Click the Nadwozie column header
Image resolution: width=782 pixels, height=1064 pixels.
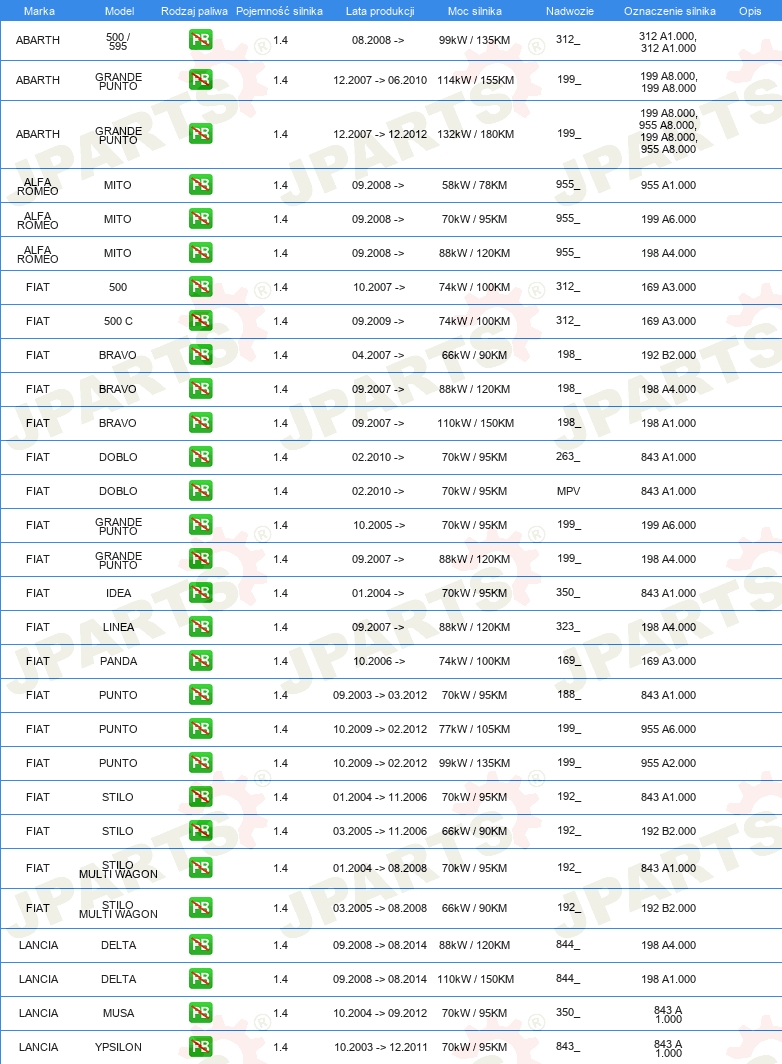pyautogui.click(x=570, y=11)
